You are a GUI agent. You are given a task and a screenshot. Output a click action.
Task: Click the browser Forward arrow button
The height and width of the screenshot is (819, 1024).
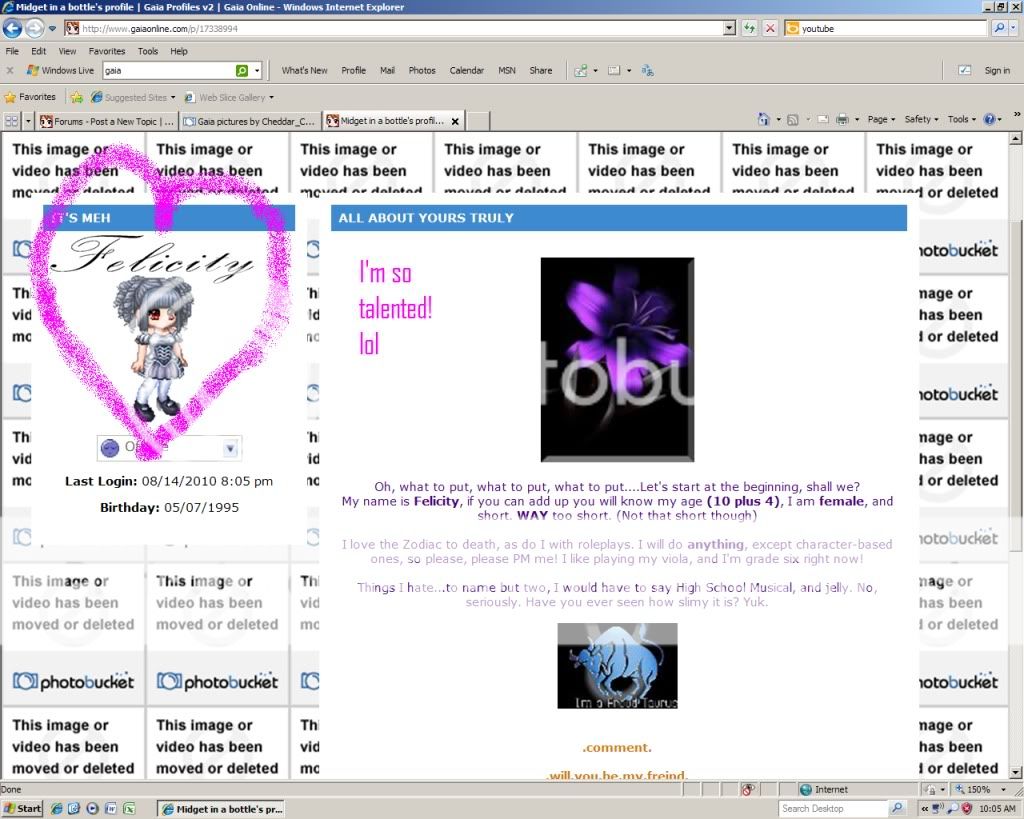pos(34,29)
